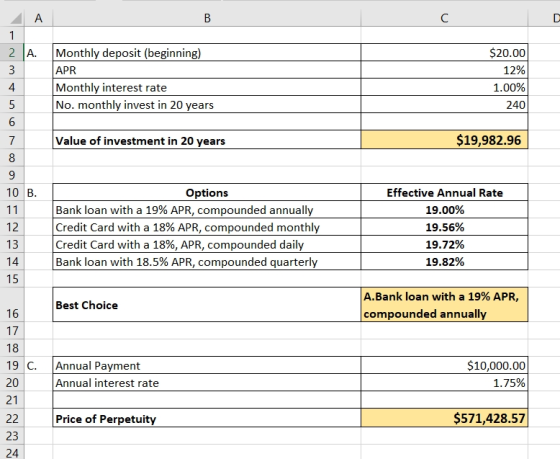Click the 'C.' section label cell
The image size is (560, 459).
click(39, 365)
